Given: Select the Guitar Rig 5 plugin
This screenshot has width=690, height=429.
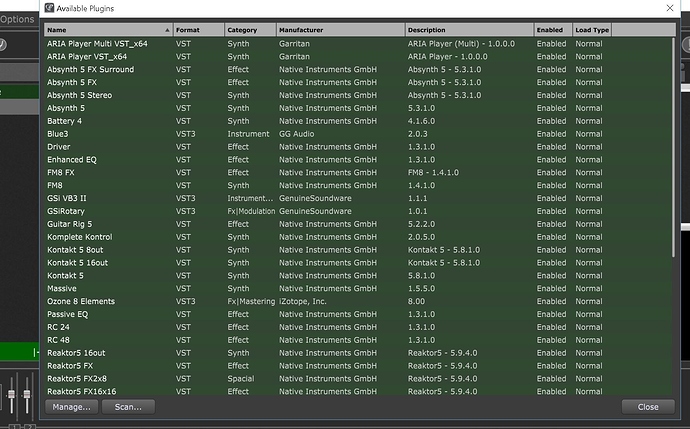Looking at the screenshot, I should (x=358, y=224).
